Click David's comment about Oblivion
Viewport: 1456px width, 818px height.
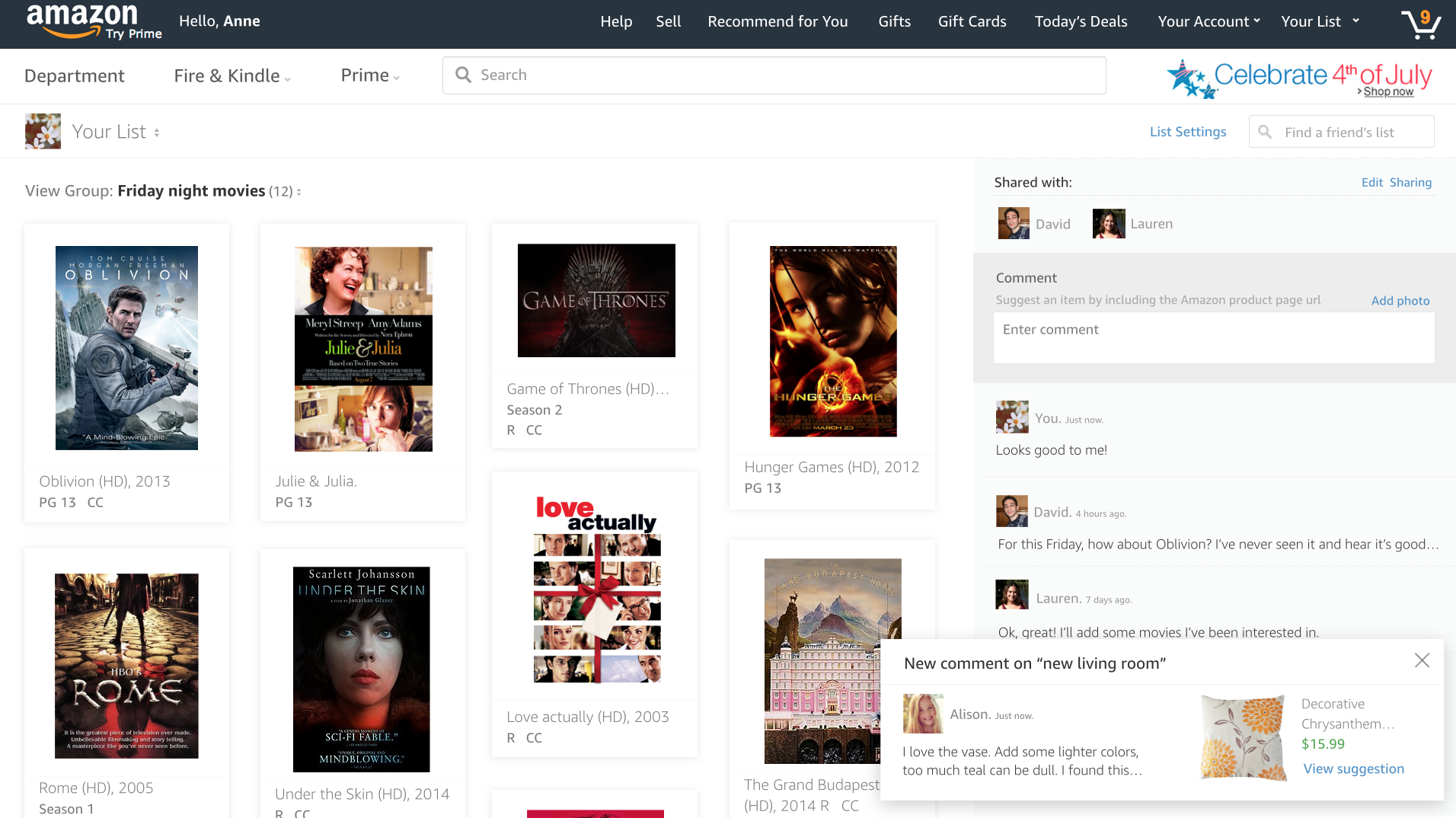coord(1218,544)
